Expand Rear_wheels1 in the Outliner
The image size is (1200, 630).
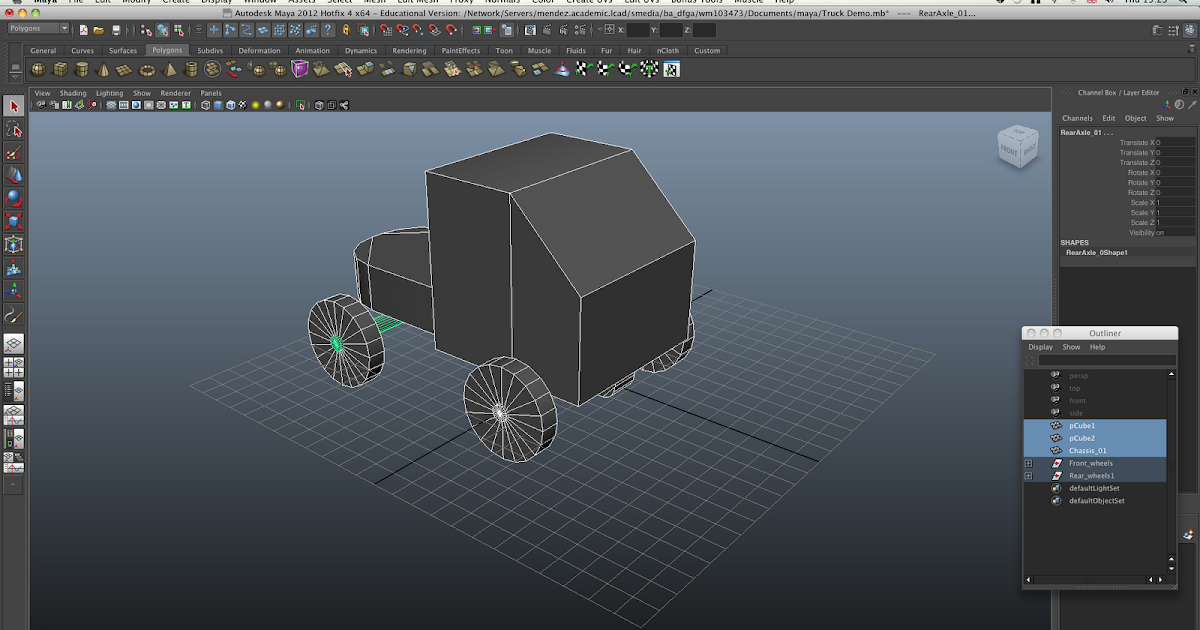pyautogui.click(x=1029, y=475)
